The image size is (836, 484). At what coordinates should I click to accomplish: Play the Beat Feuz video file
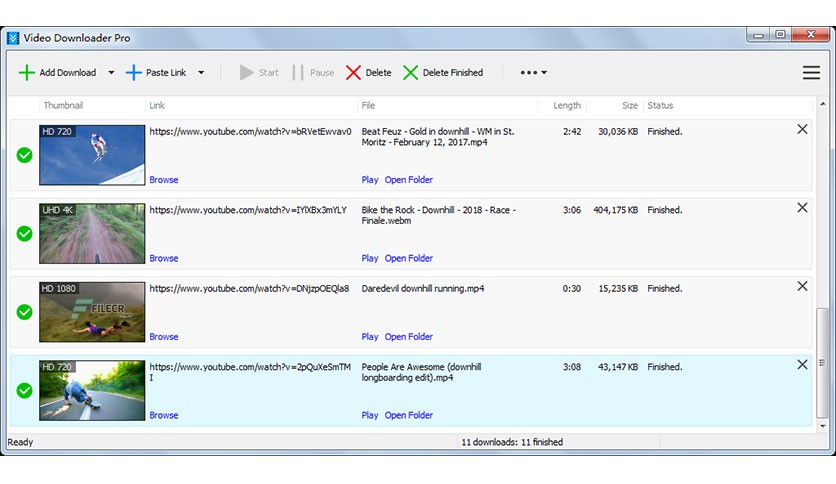coord(369,180)
